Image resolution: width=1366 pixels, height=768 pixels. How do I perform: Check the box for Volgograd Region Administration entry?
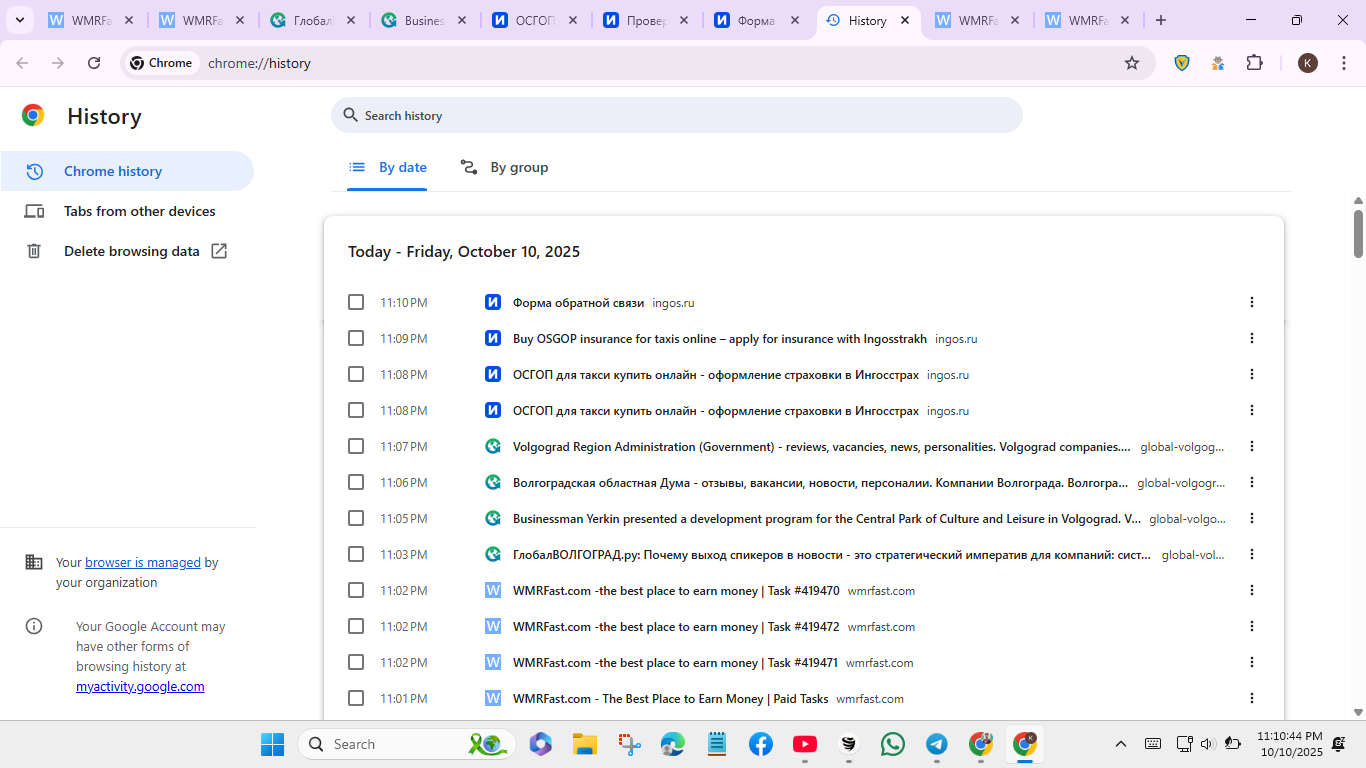click(356, 446)
